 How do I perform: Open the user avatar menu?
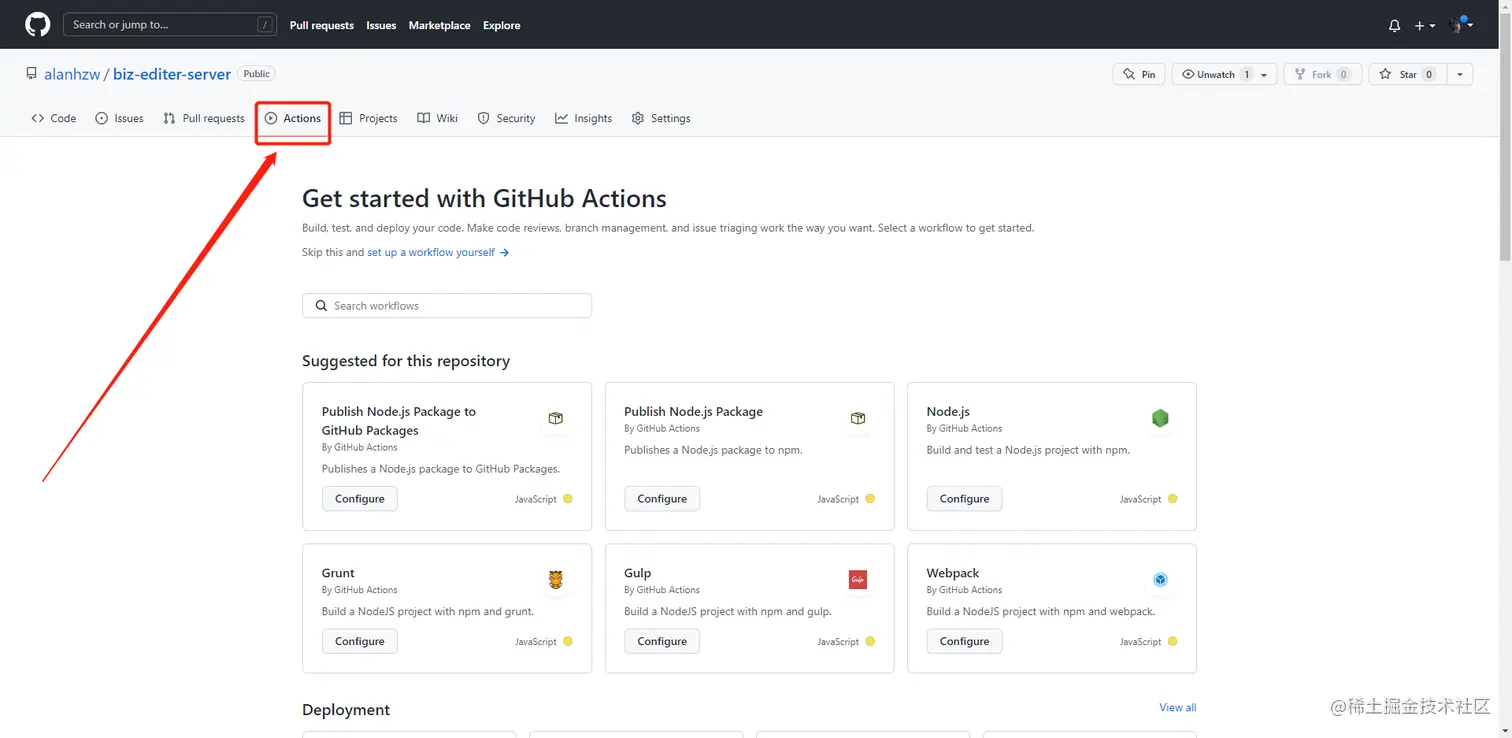pyautogui.click(x=1461, y=25)
